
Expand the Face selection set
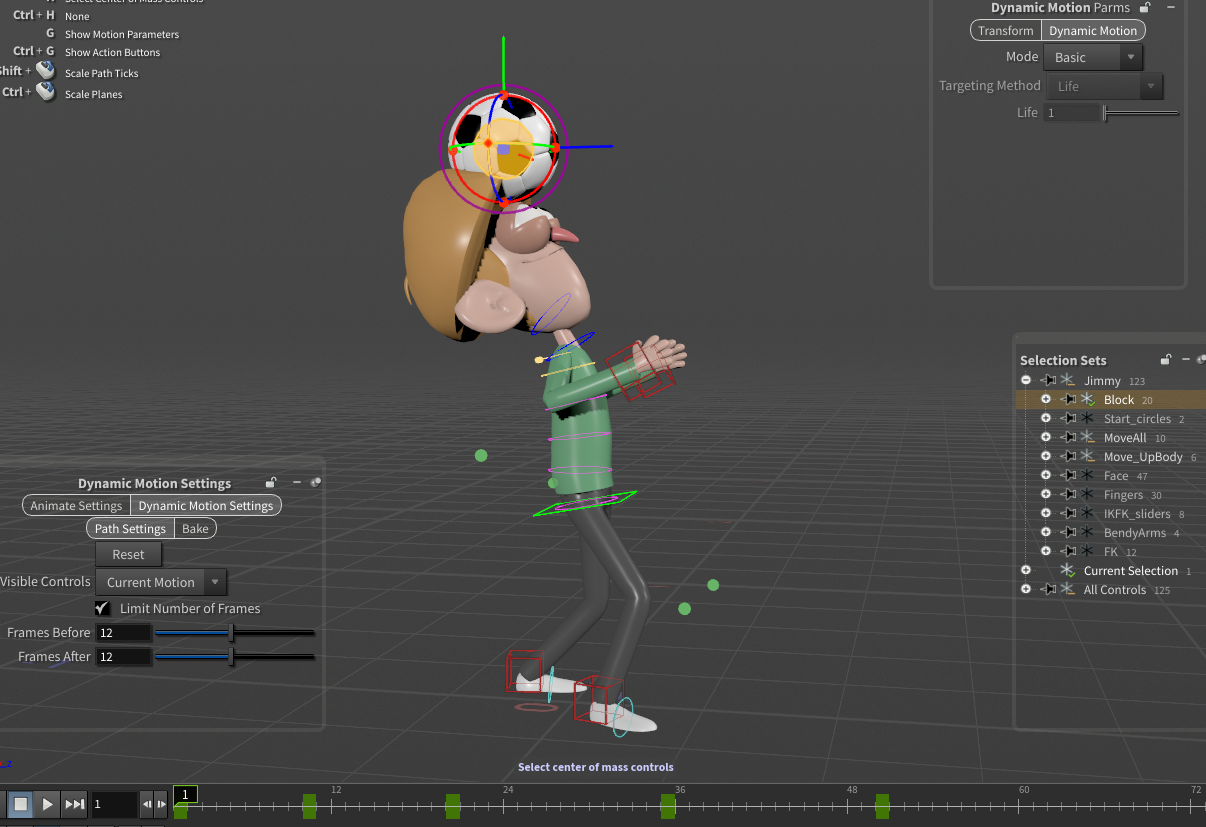(1045, 476)
